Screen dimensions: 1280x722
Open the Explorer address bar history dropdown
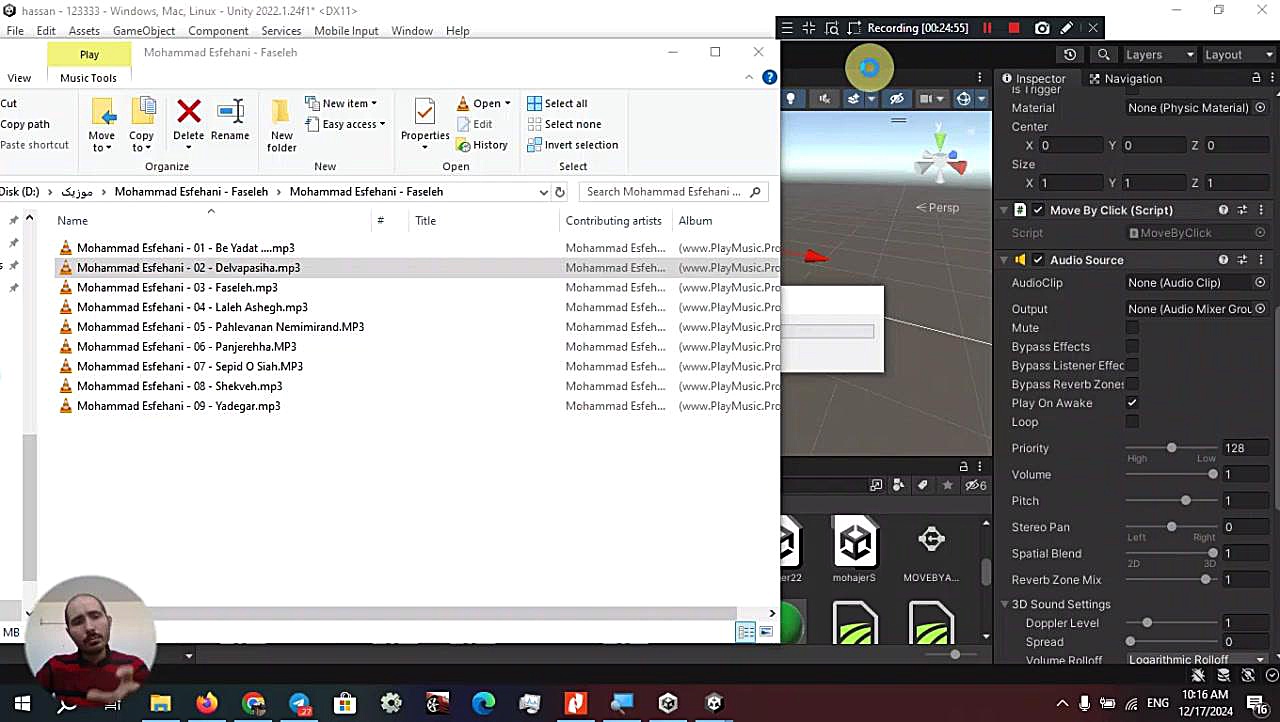pyautogui.click(x=543, y=192)
